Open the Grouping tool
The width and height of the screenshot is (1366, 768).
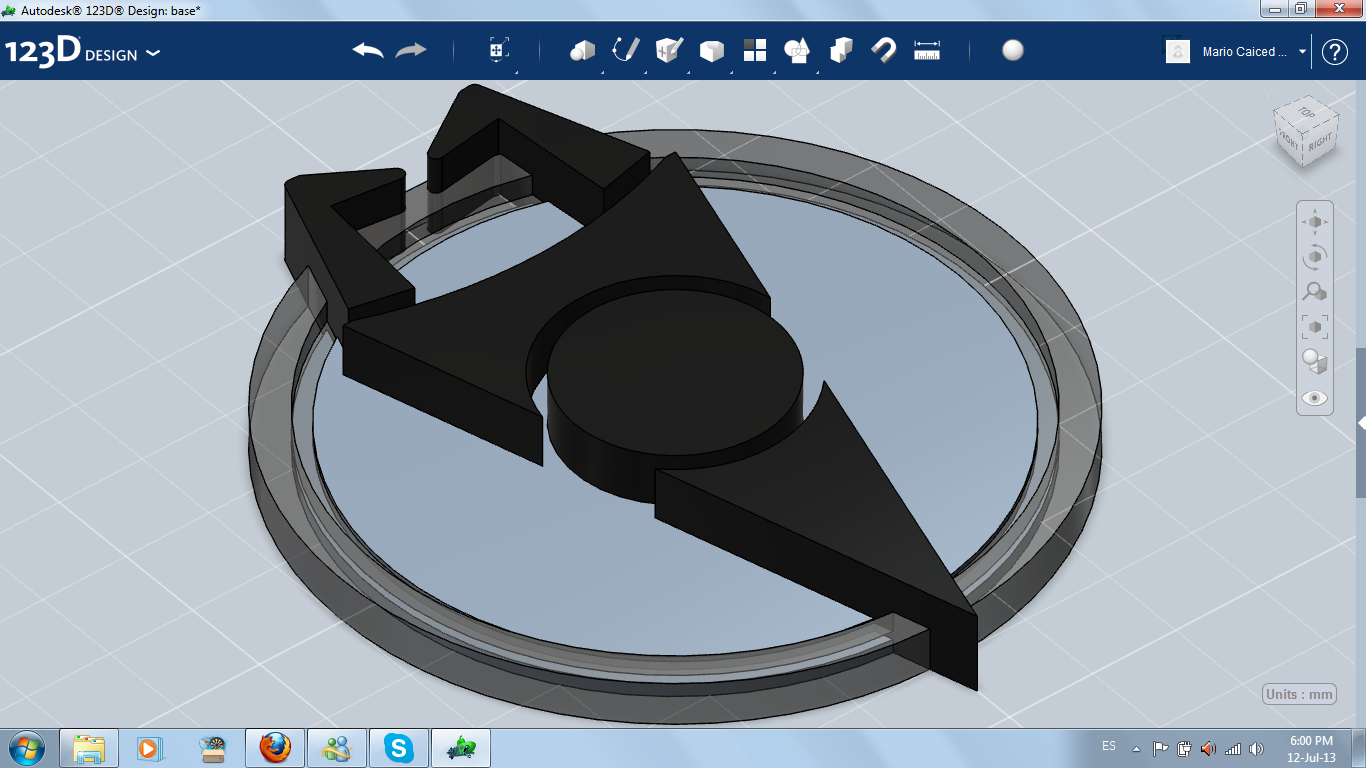798,50
